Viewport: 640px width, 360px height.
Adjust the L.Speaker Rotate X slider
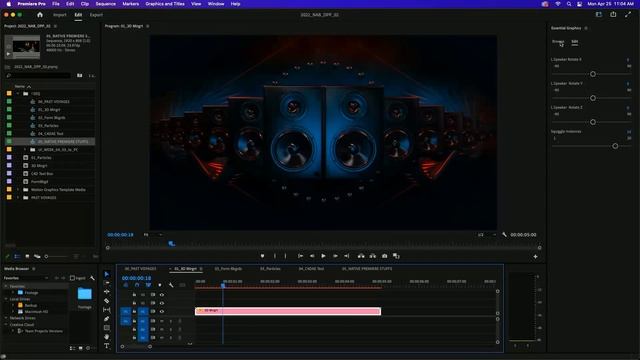(x=593, y=74)
